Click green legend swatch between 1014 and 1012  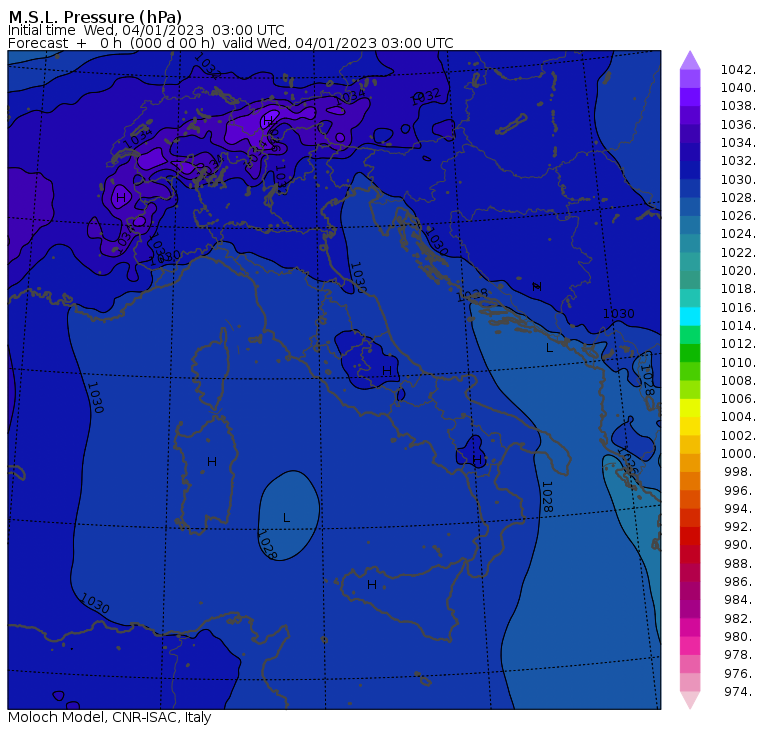690,335
